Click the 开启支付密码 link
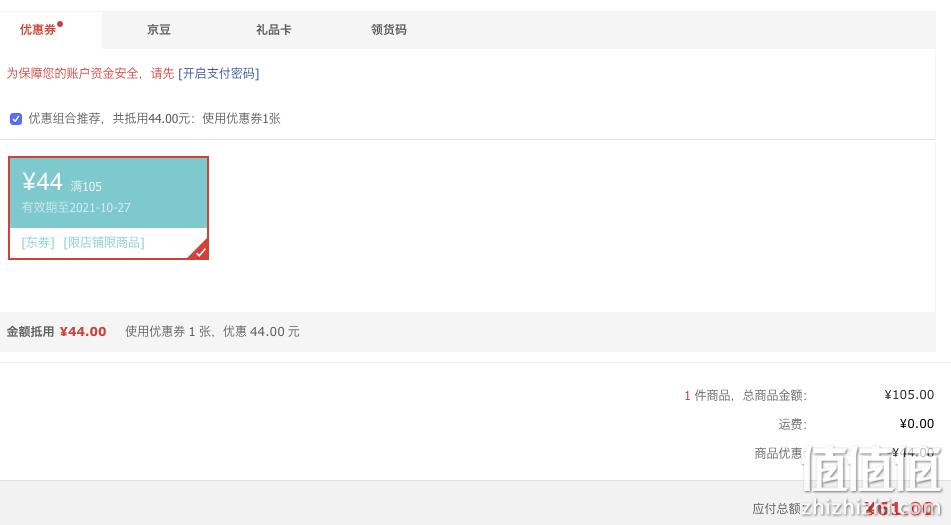 pyautogui.click(x=219, y=73)
